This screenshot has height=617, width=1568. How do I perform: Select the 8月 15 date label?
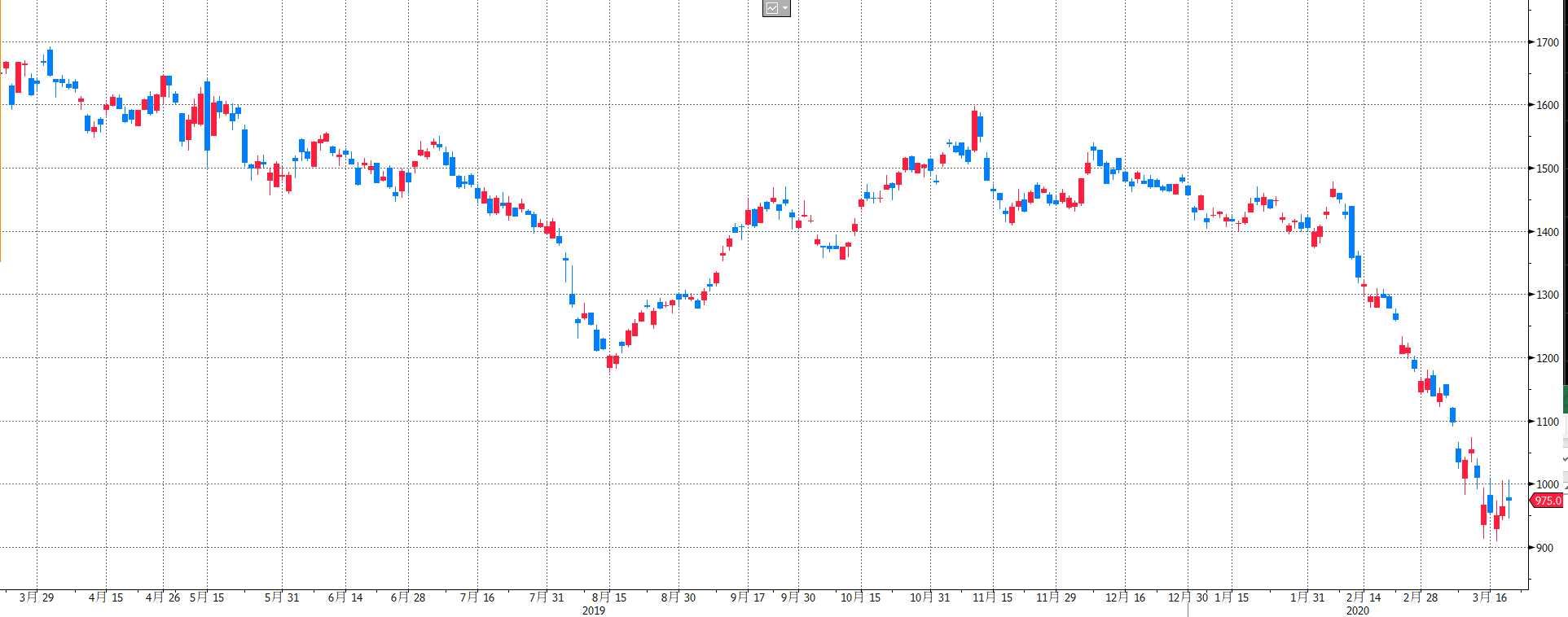pyautogui.click(x=609, y=597)
